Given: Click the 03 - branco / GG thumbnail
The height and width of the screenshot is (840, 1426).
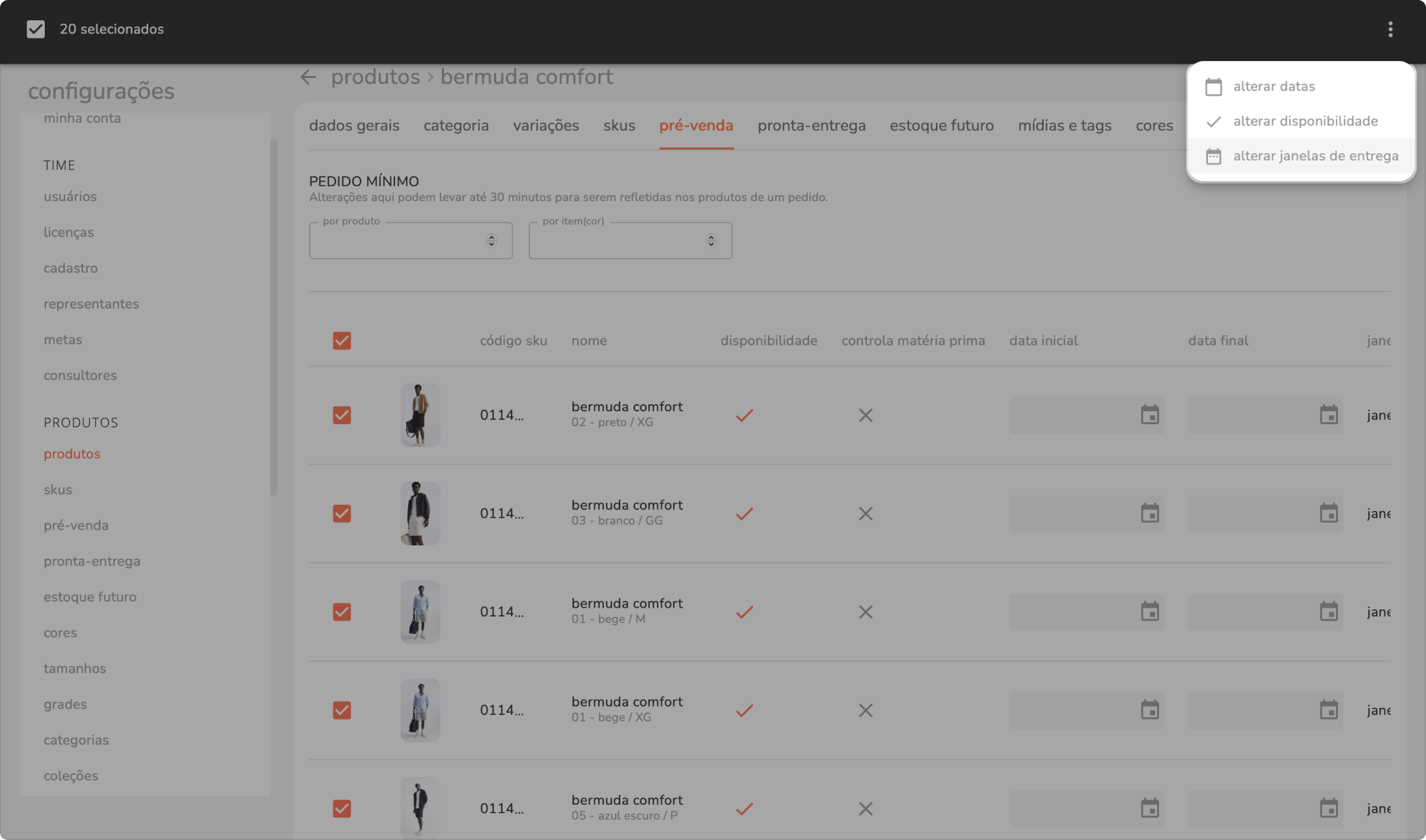Looking at the screenshot, I should coord(420,513).
